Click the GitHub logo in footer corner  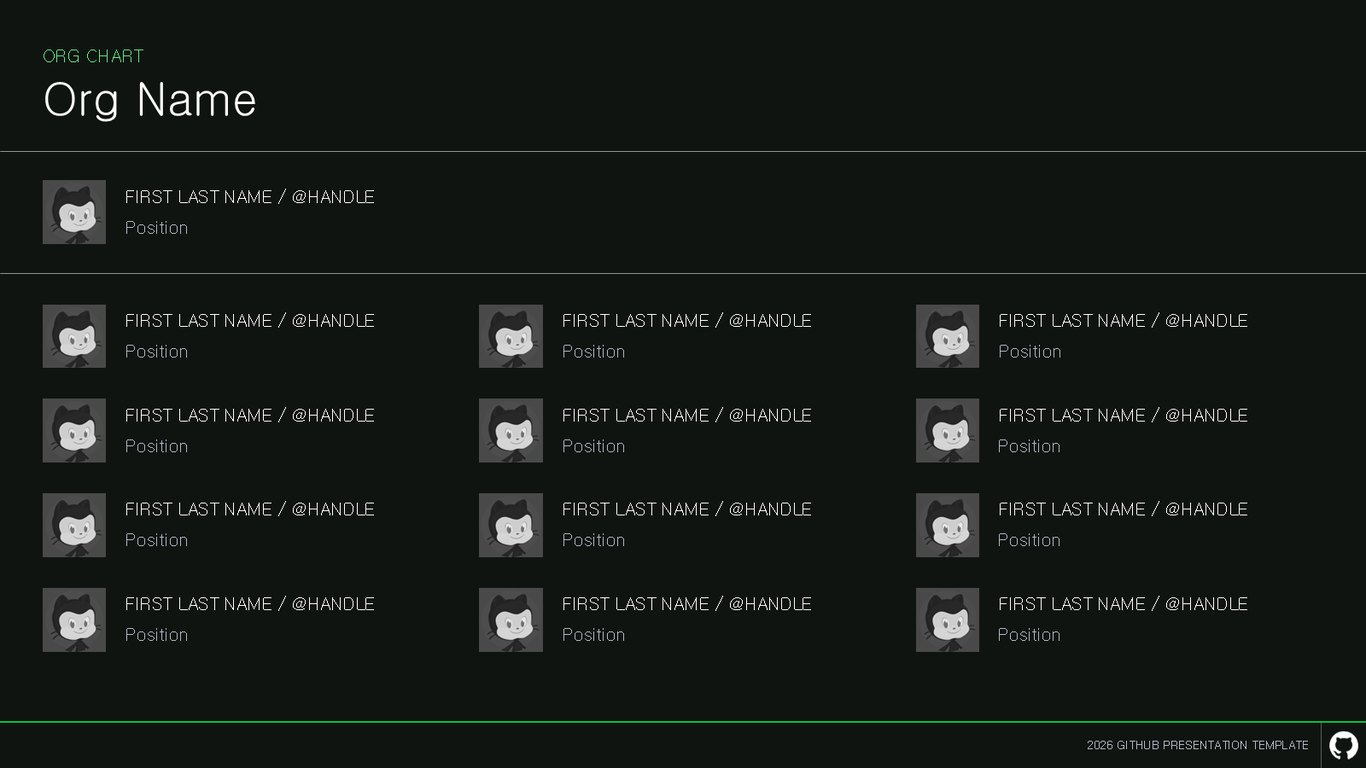[1343, 745]
